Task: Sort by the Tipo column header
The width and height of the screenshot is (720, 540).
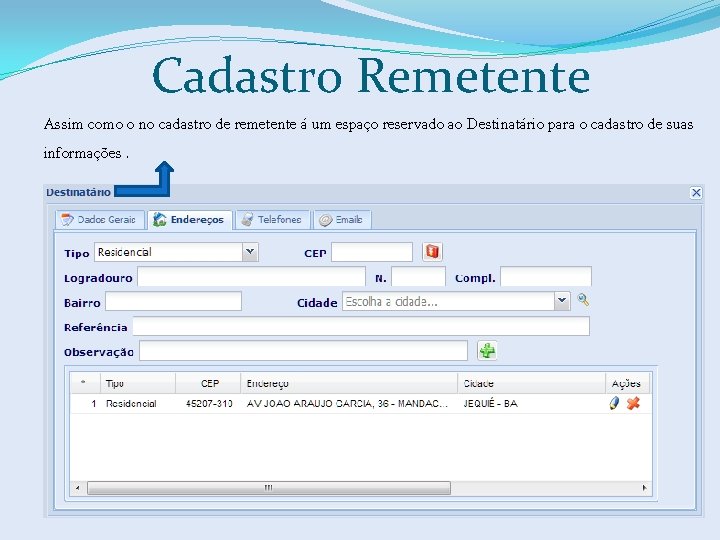Action: (x=138, y=383)
